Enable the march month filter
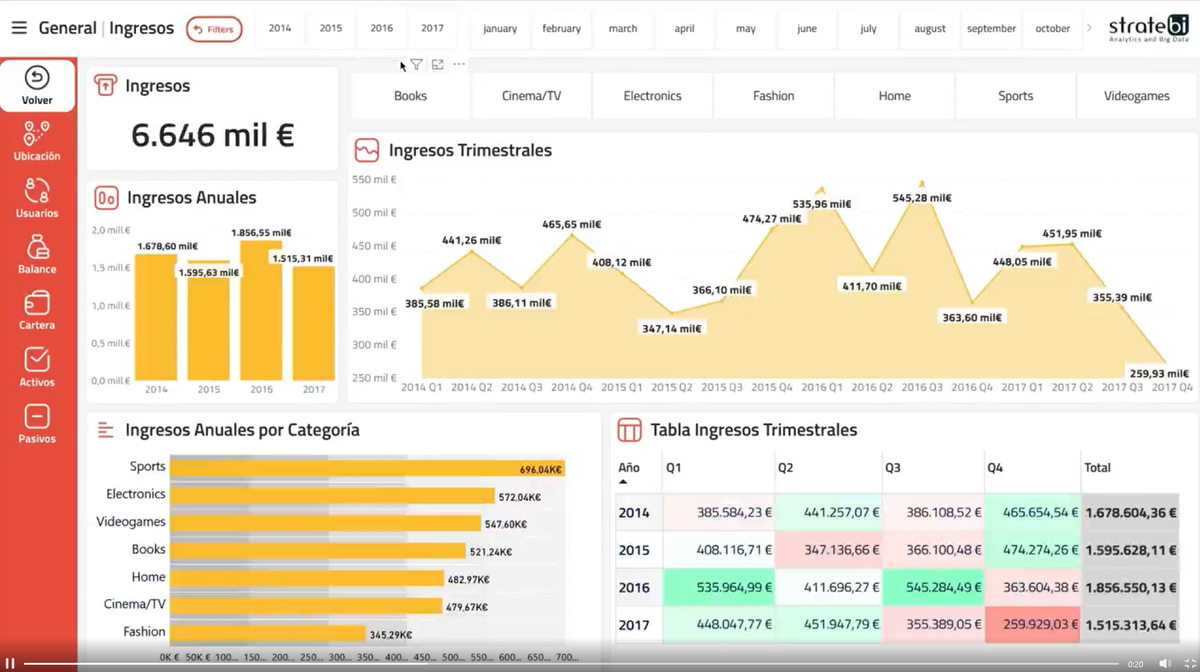The height and width of the screenshot is (672, 1200). click(x=622, y=29)
